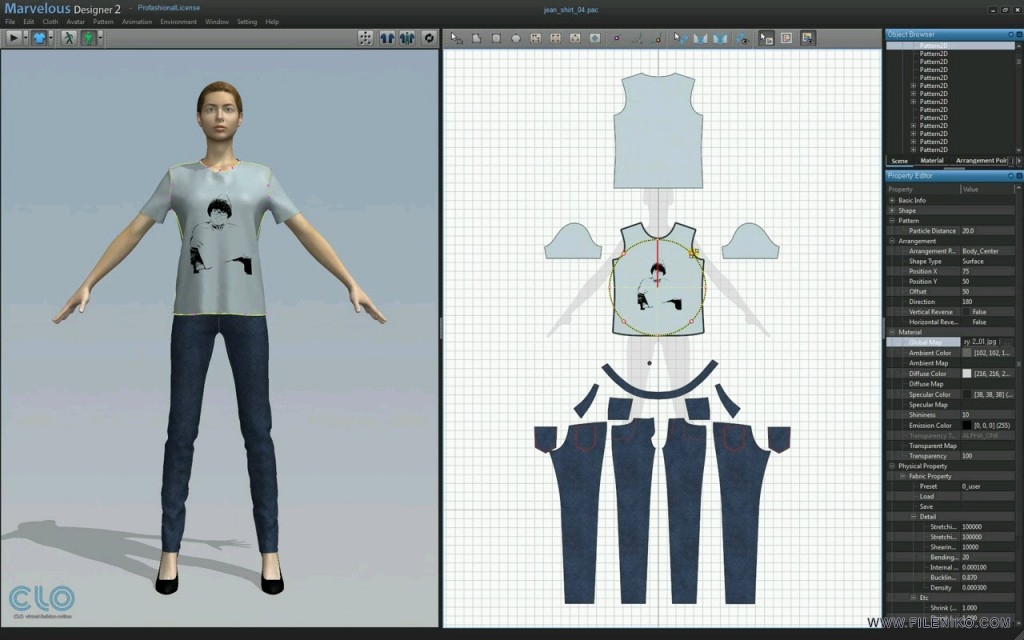Select the rectangle pattern tool
The width and height of the screenshot is (1024, 640).
pyautogui.click(x=496, y=39)
